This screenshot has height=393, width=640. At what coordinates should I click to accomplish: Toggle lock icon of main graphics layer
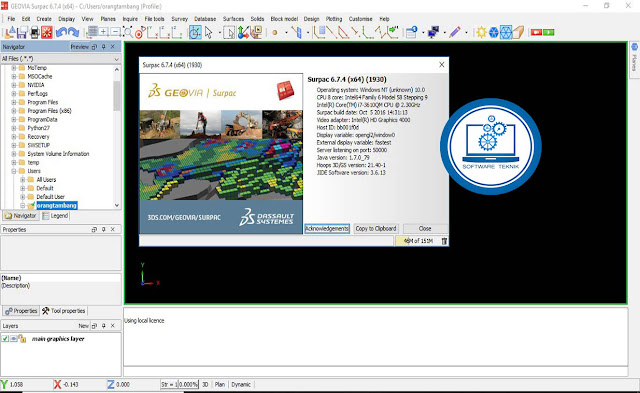click(22, 339)
